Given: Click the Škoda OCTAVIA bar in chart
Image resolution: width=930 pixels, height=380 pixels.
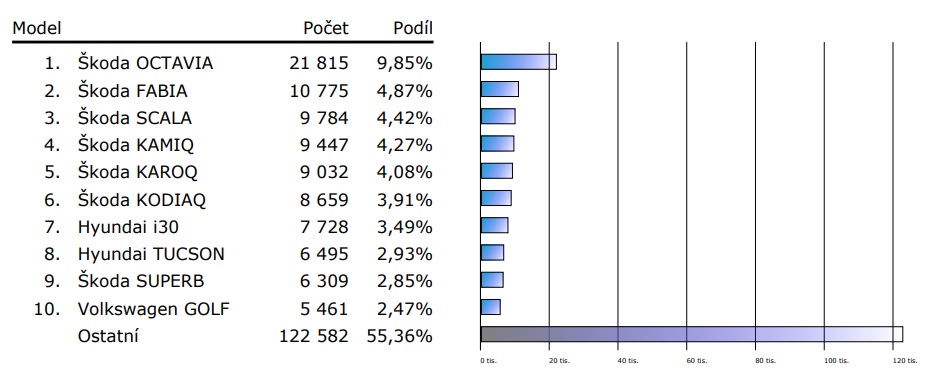Looking at the screenshot, I should 518,62.
